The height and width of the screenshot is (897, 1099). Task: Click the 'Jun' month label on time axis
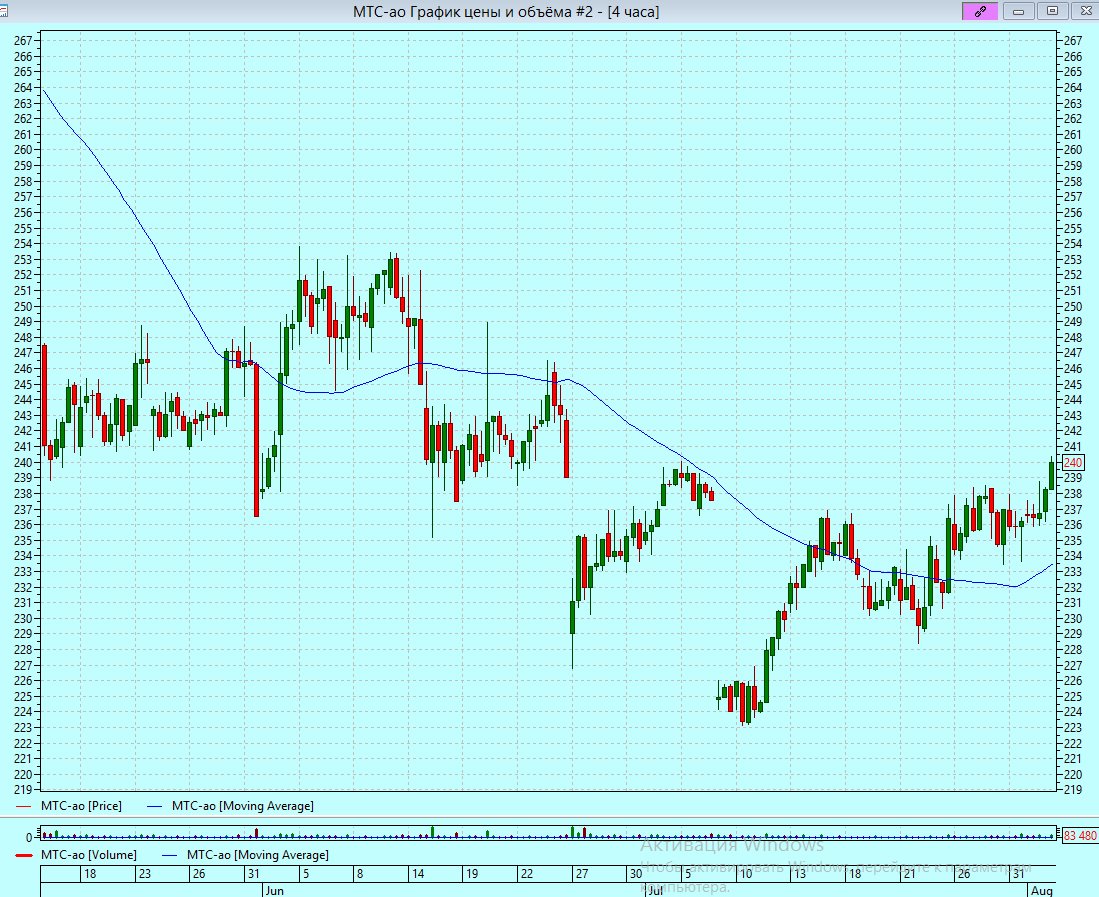275,891
